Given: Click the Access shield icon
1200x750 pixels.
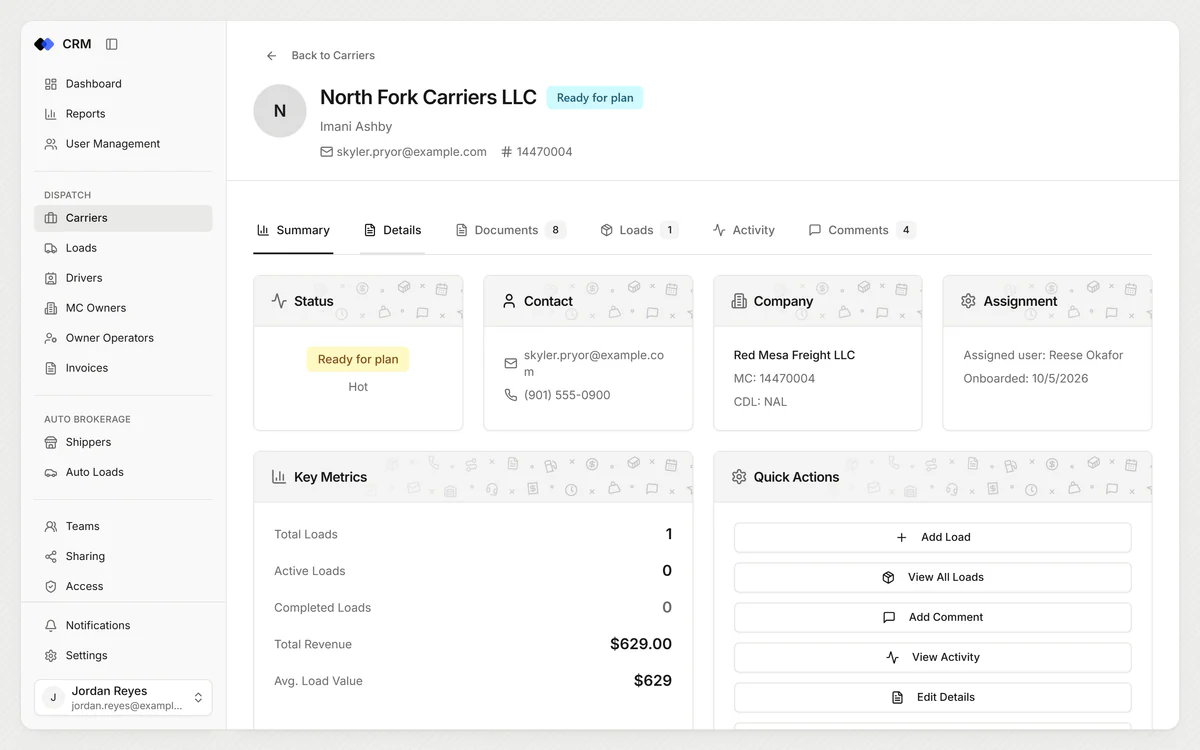Looking at the screenshot, I should tap(51, 586).
